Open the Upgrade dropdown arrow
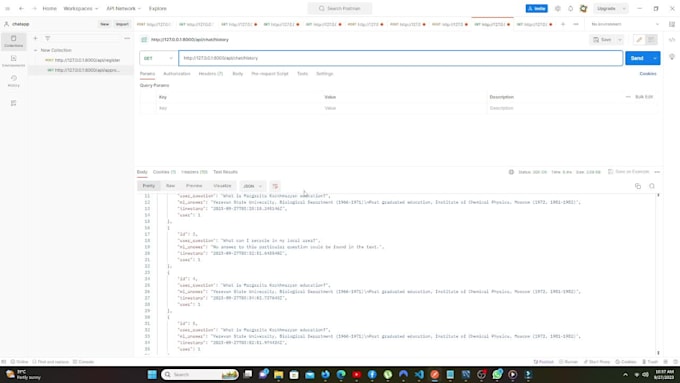The height and width of the screenshot is (383, 680). coord(624,8)
